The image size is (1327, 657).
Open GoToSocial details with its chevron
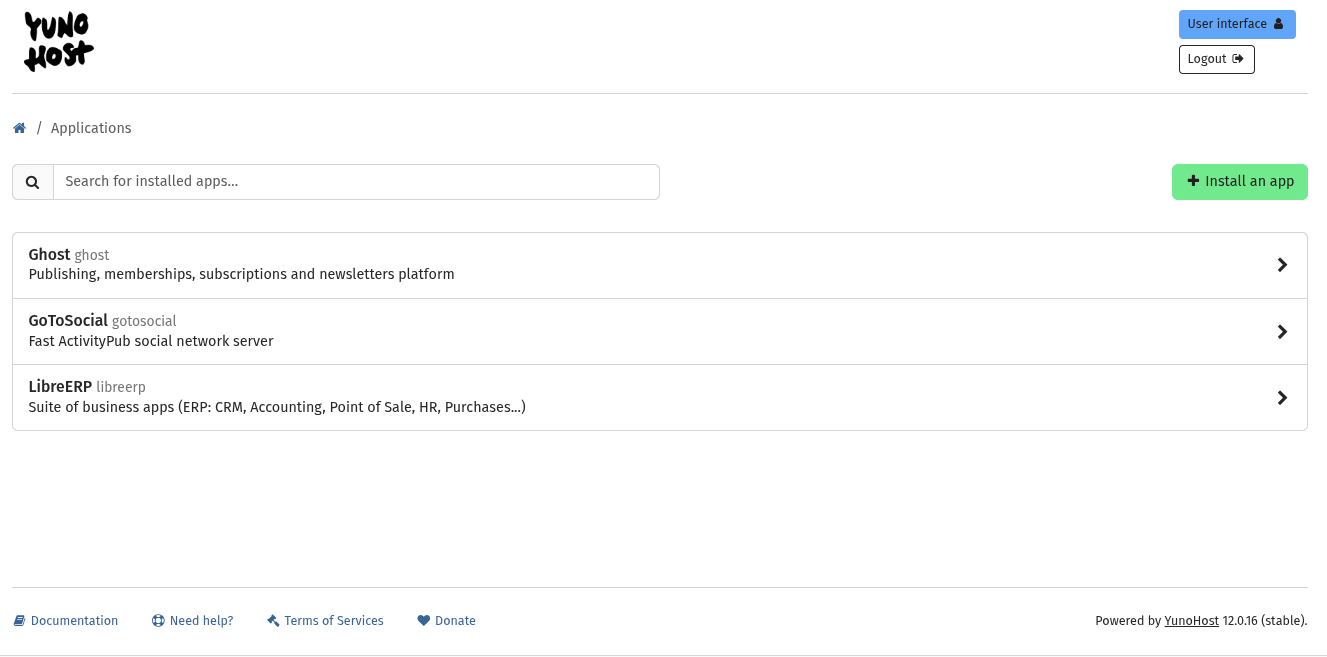pyautogui.click(x=1282, y=332)
